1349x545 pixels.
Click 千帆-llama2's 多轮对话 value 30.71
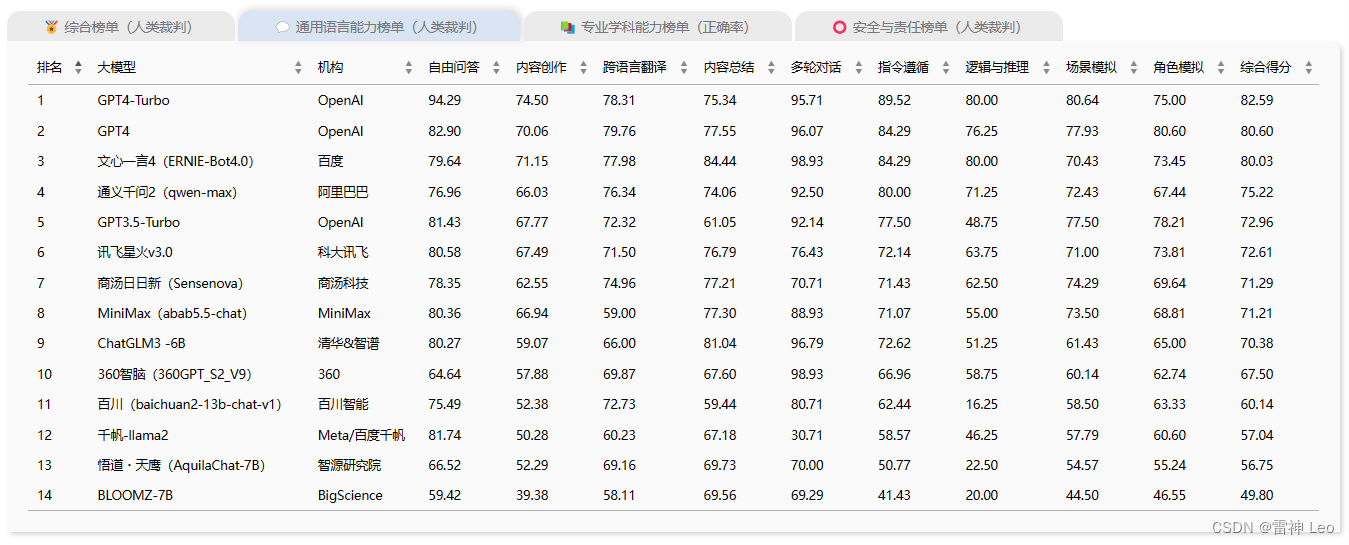[807, 435]
